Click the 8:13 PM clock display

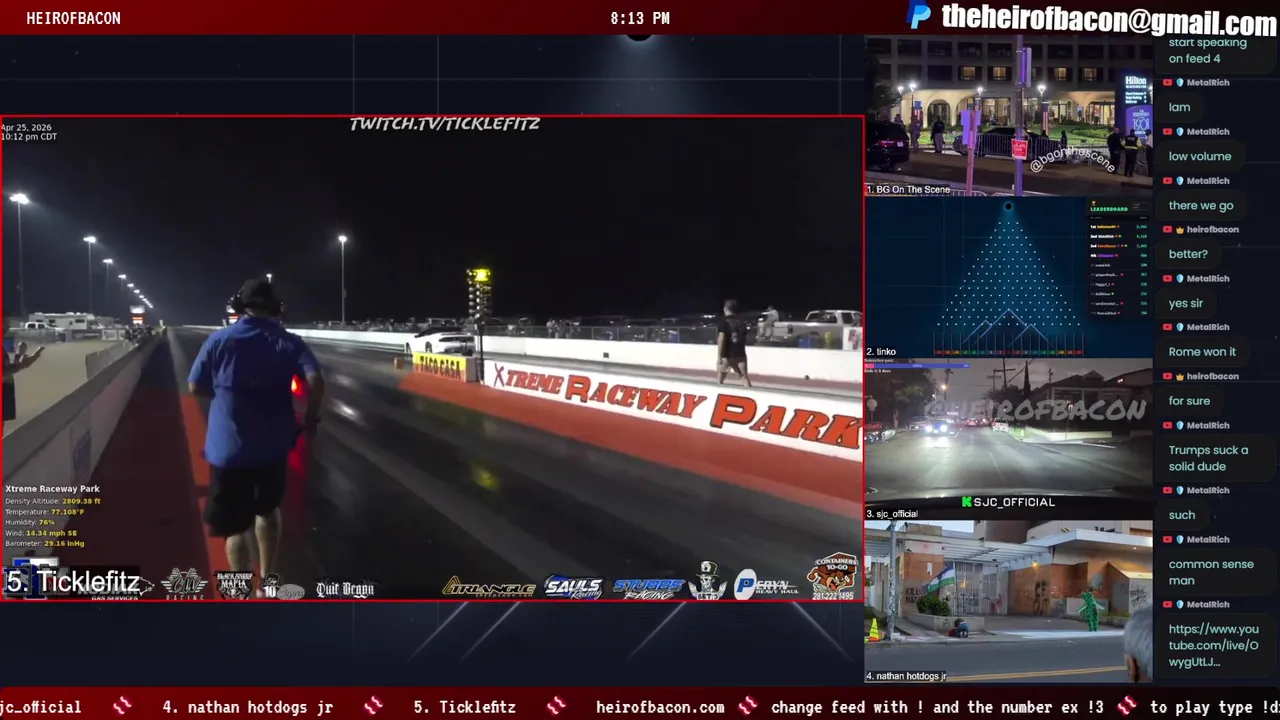[640, 18]
